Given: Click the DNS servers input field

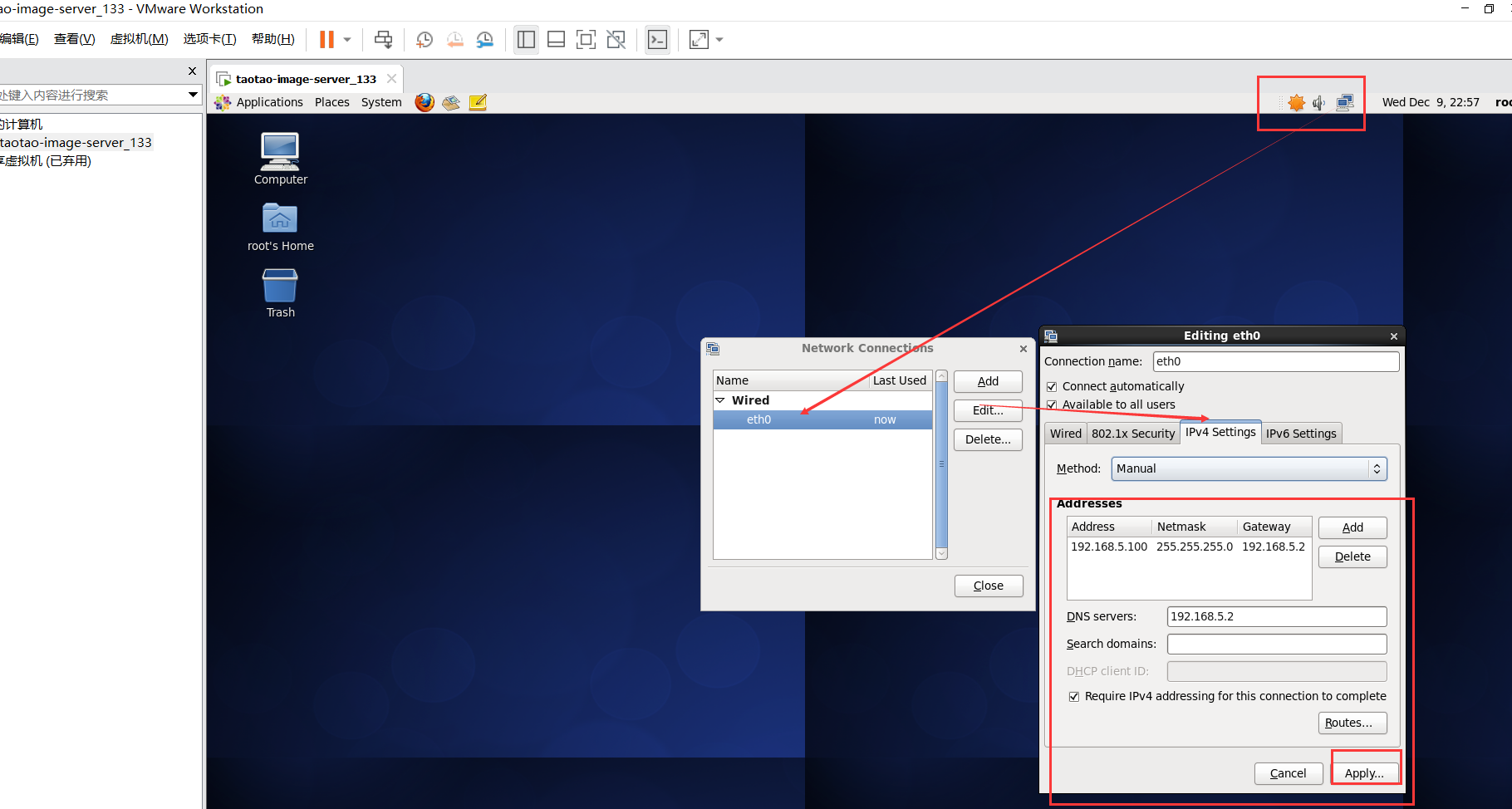Looking at the screenshot, I should point(1277,616).
